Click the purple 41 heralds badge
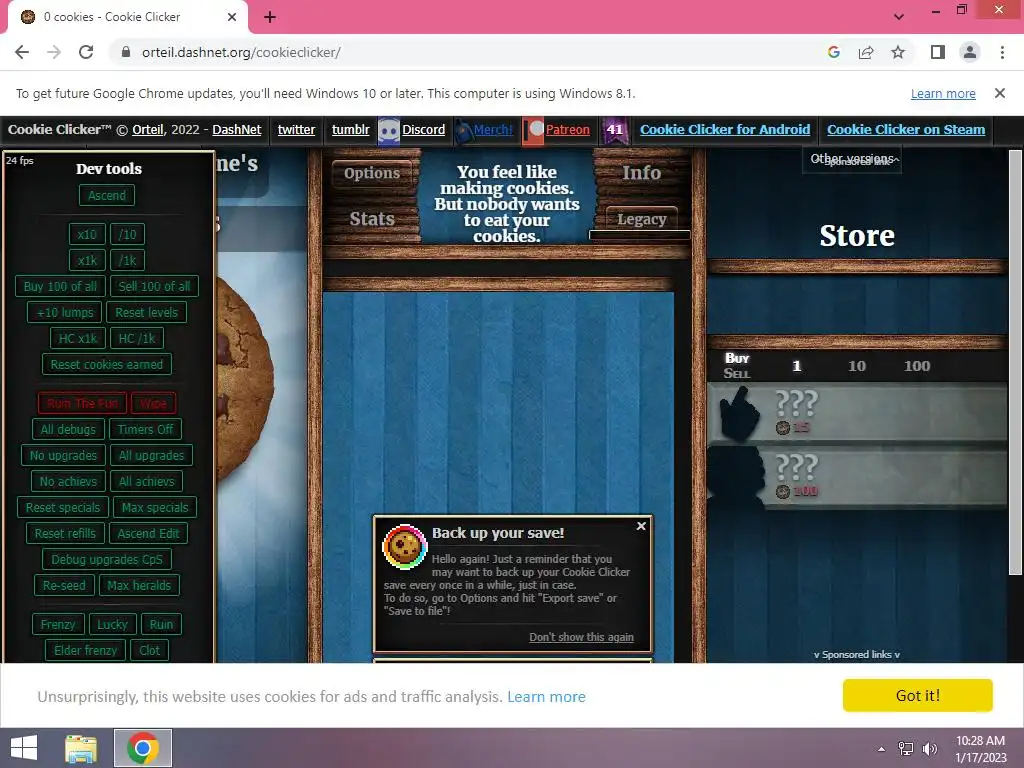Image resolution: width=1024 pixels, height=768 pixels. 615,130
